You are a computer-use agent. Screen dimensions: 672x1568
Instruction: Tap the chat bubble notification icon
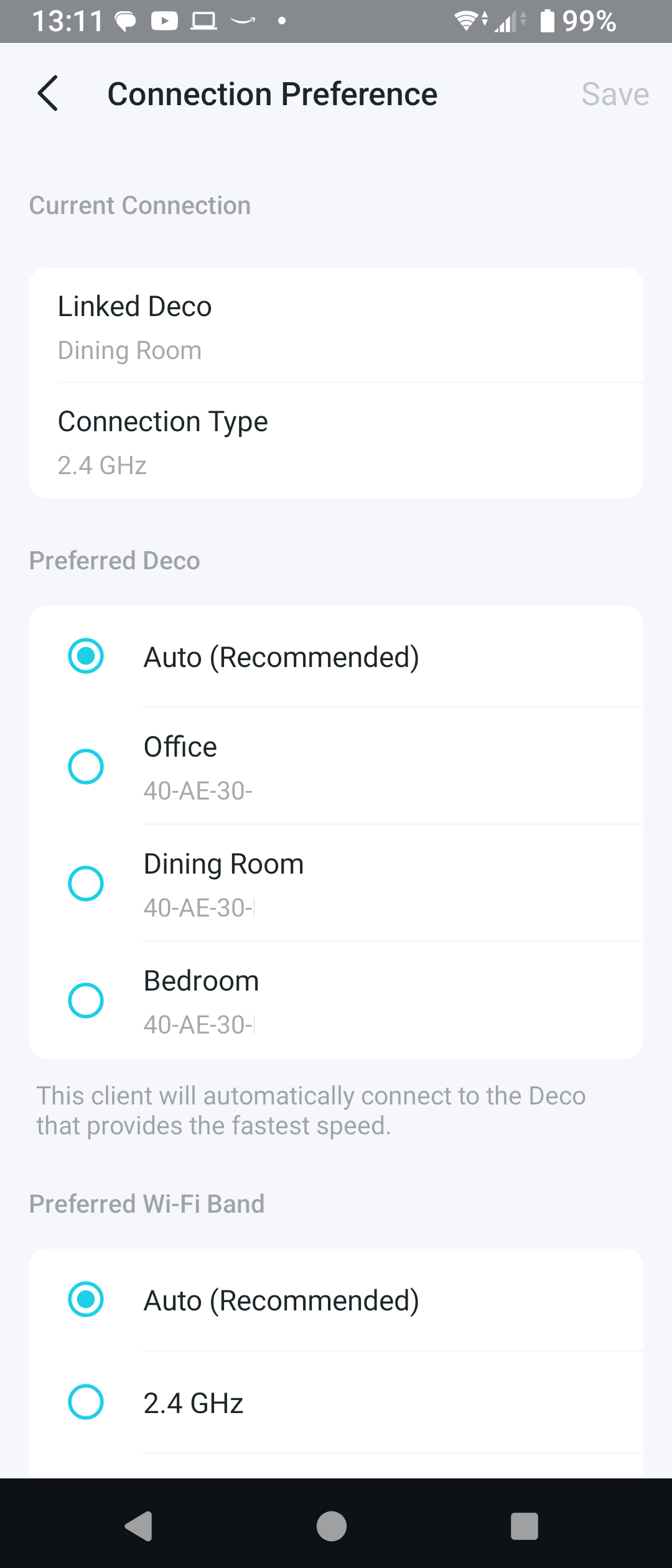coord(126,22)
